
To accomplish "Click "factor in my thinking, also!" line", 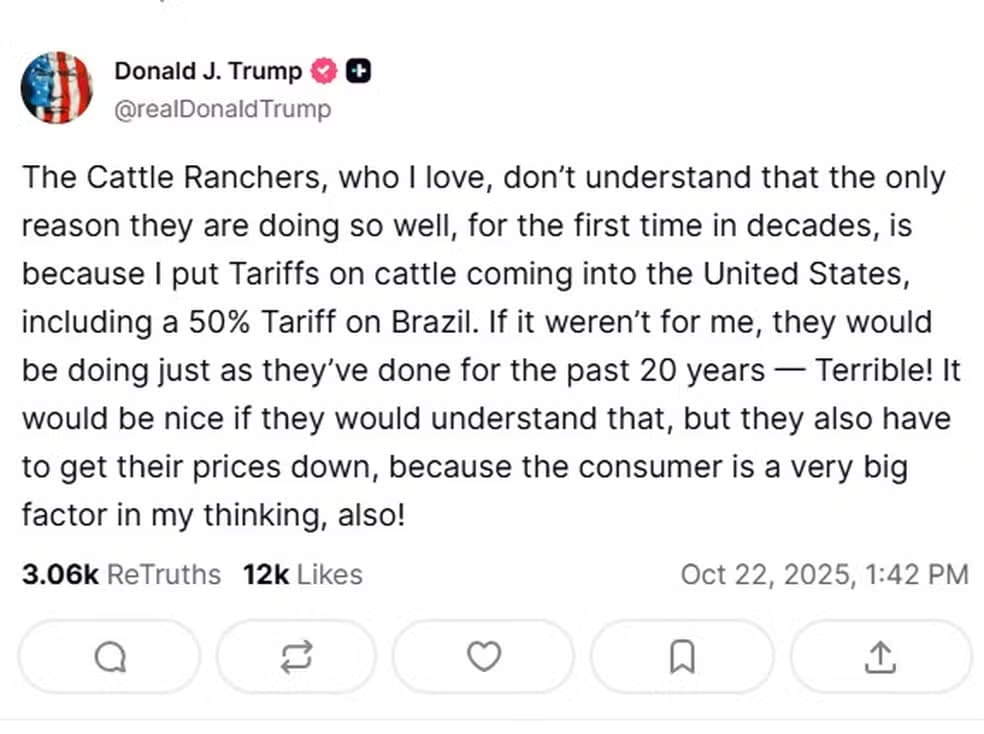I will [215, 515].
